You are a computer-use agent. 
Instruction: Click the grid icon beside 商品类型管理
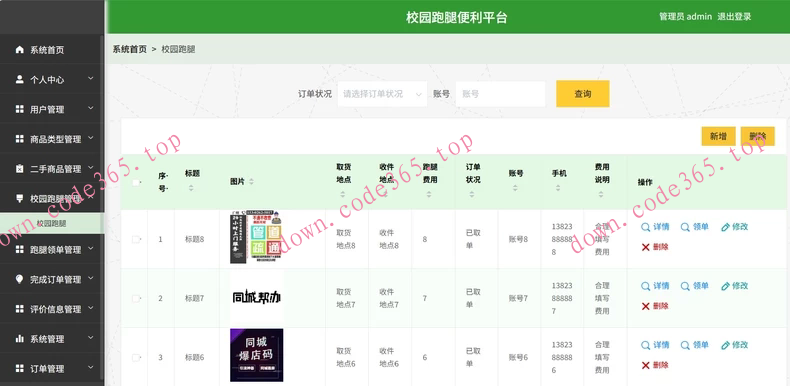point(20,139)
